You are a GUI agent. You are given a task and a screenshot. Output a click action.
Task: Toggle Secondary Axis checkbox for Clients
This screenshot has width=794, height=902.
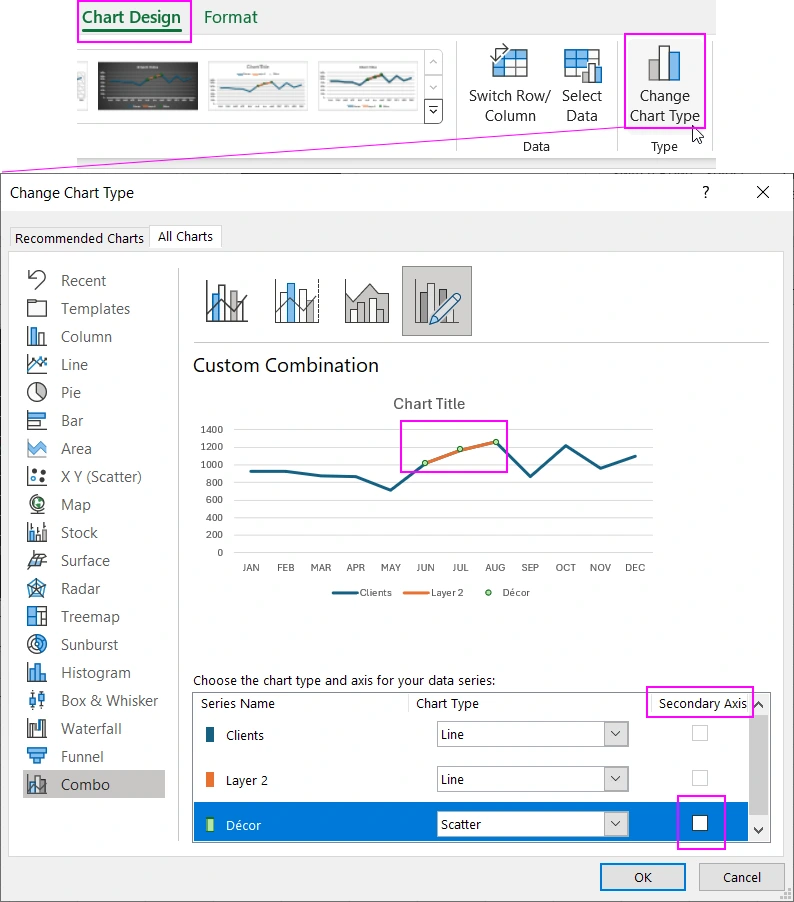pos(700,734)
